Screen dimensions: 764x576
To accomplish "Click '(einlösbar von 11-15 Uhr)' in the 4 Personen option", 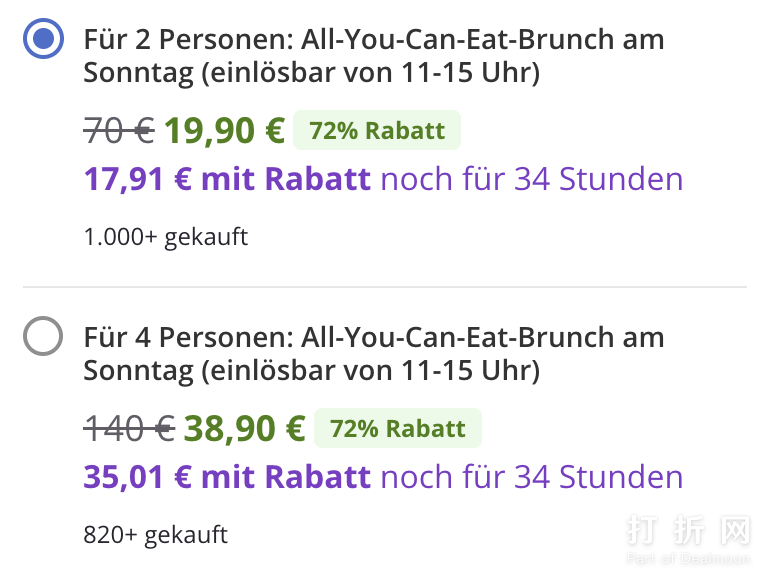I will (x=371, y=371).
